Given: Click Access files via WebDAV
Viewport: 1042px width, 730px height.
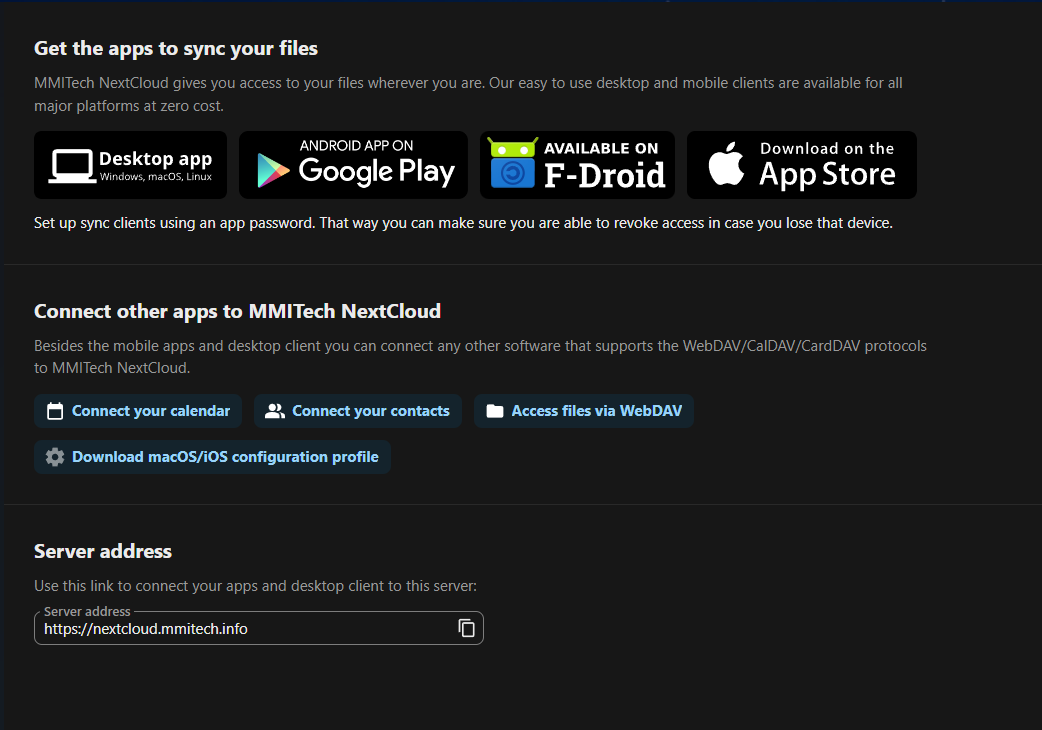Looking at the screenshot, I should (x=584, y=411).
